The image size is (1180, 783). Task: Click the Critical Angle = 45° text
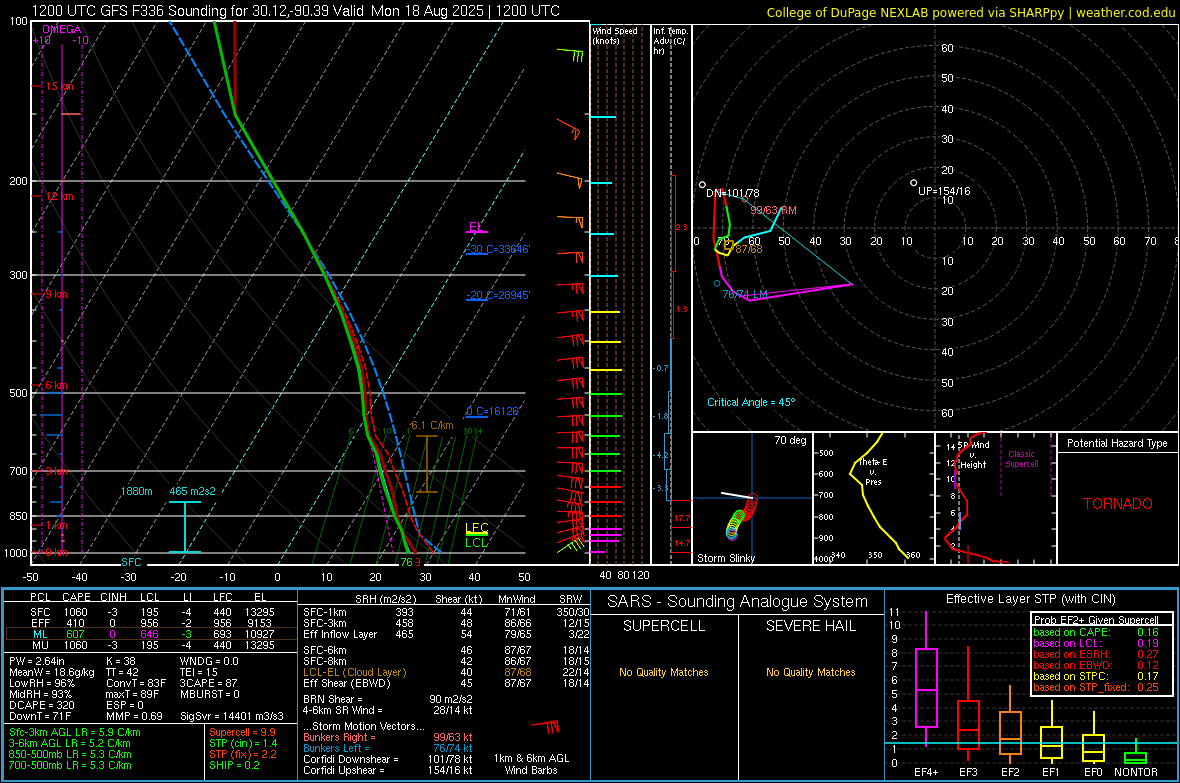click(751, 402)
